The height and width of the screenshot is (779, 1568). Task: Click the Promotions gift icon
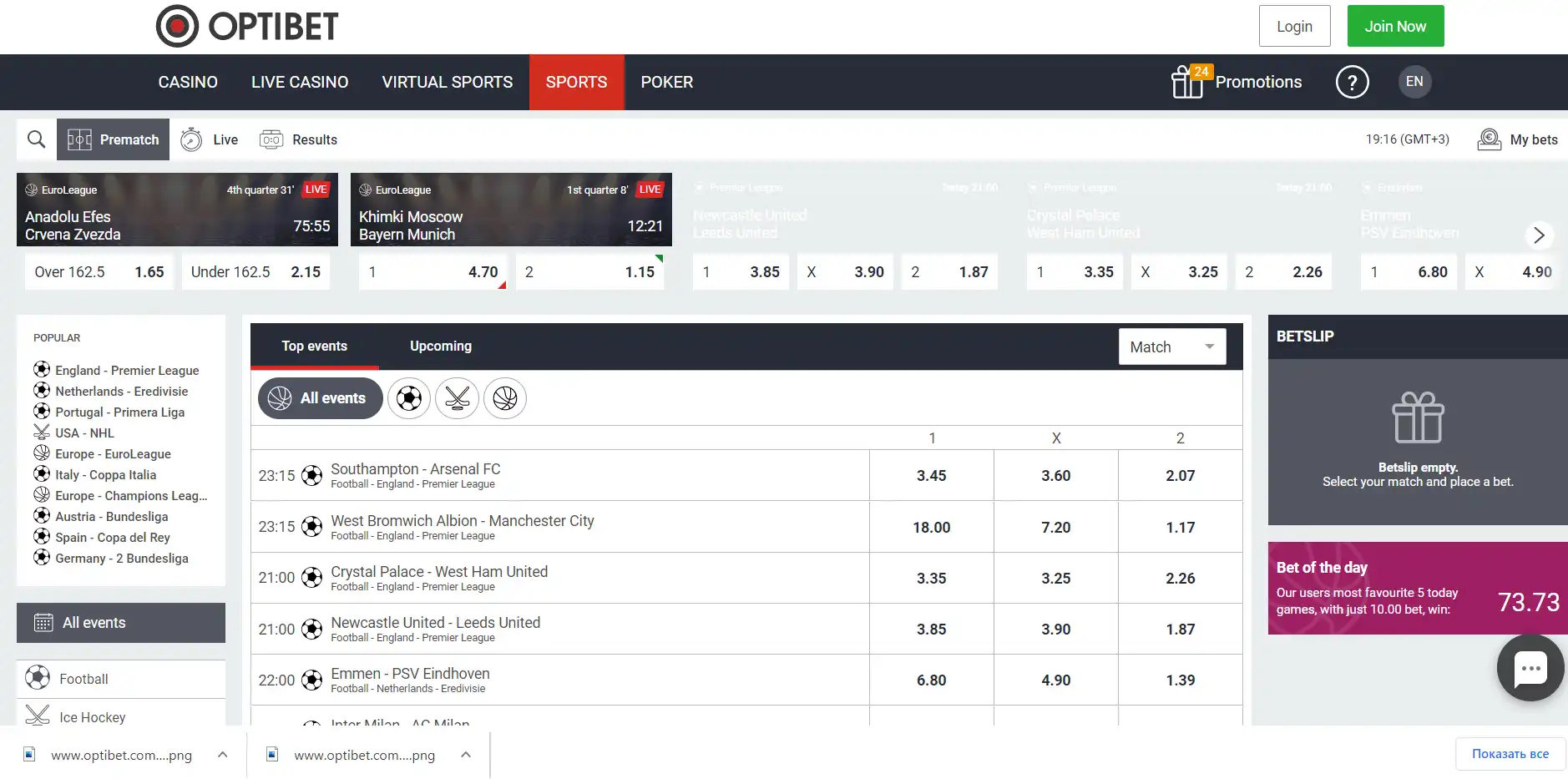tap(1186, 82)
